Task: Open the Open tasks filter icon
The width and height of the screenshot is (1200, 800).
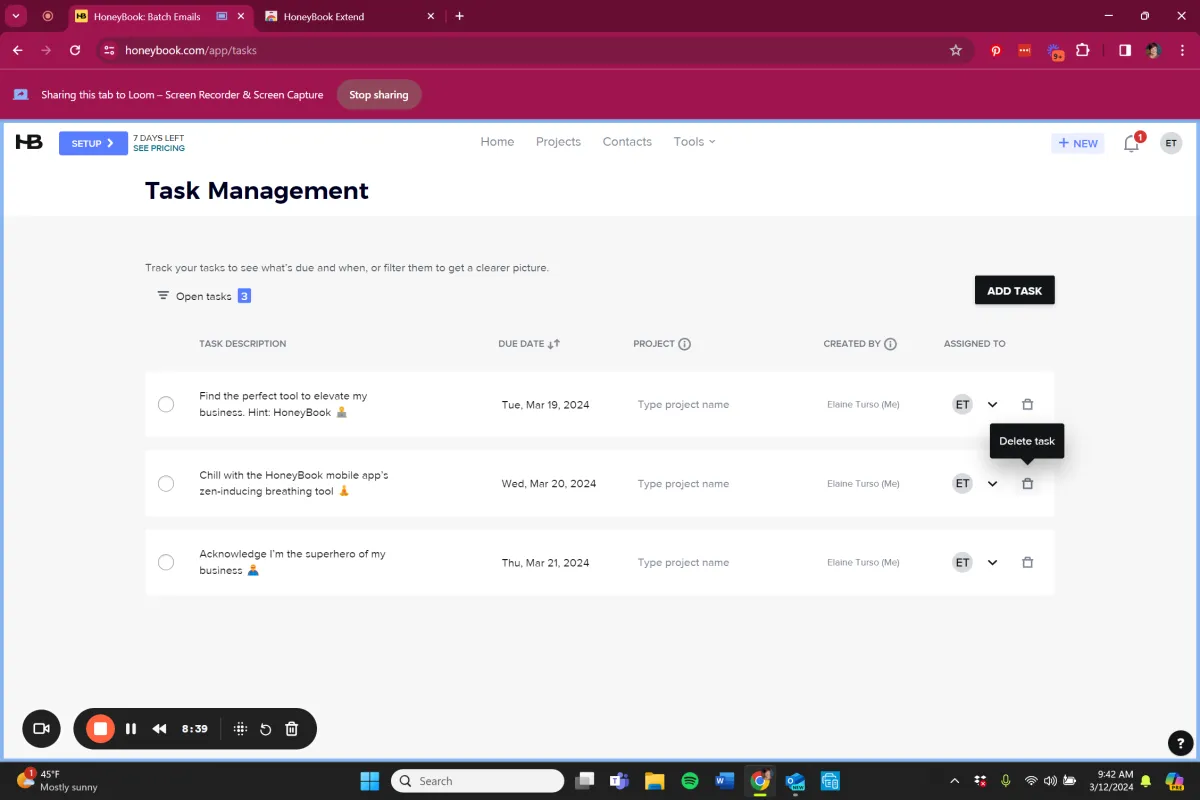Action: pos(163,296)
